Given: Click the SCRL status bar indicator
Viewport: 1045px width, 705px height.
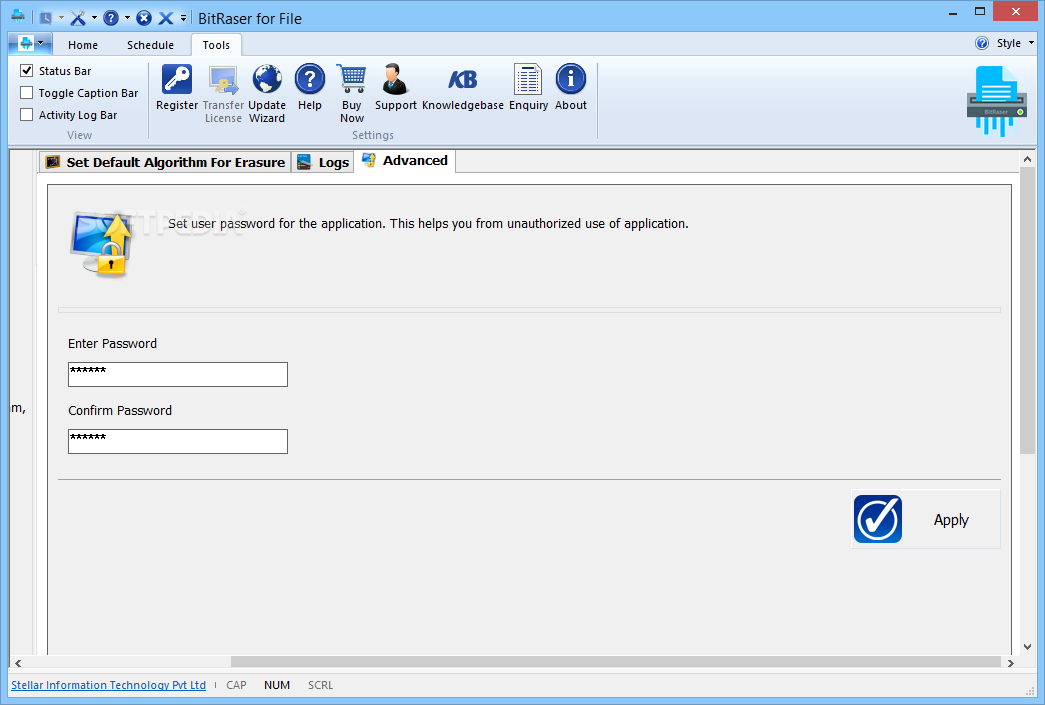Looking at the screenshot, I should [x=321, y=685].
